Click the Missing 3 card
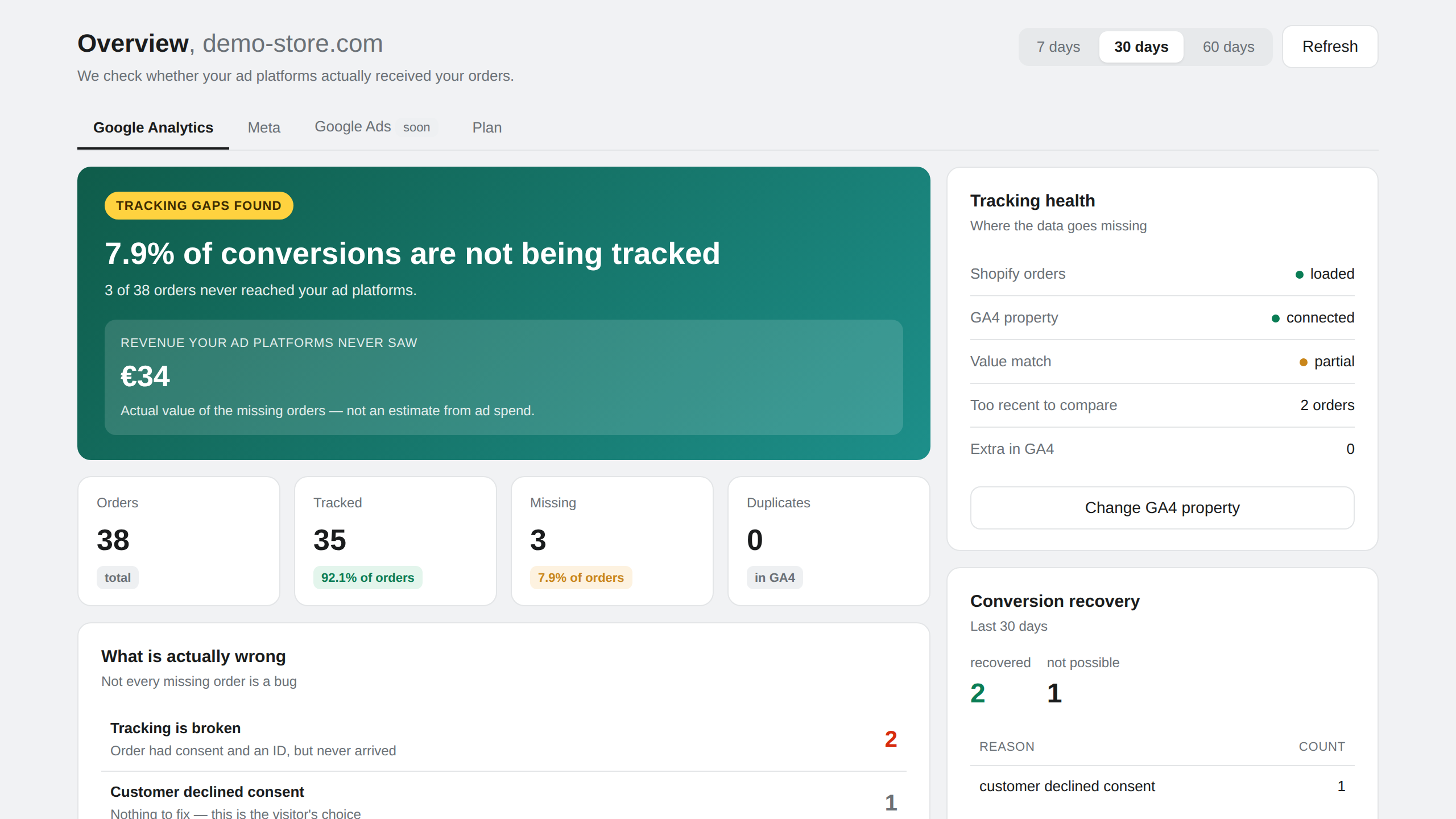 point(612,541)
